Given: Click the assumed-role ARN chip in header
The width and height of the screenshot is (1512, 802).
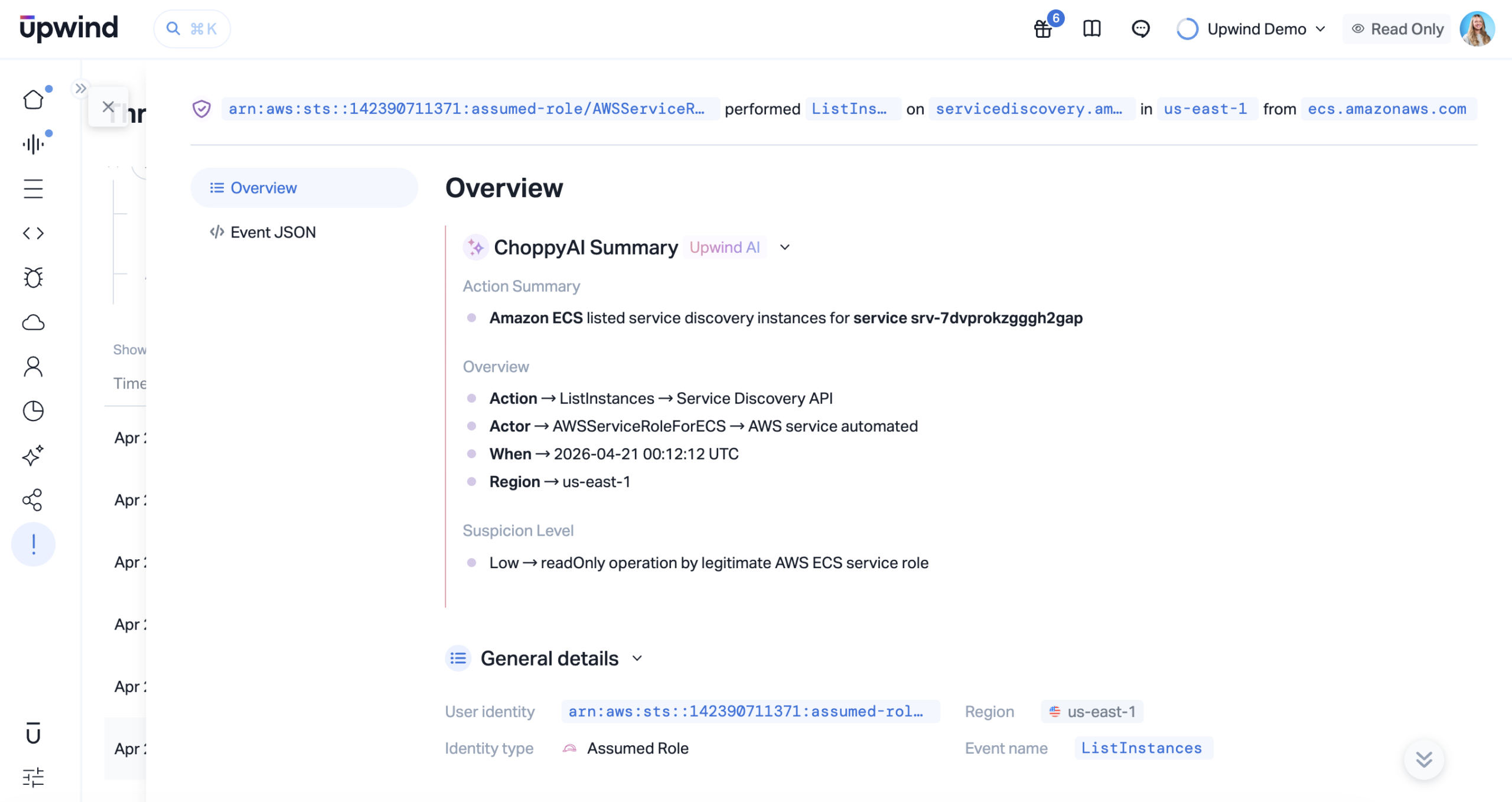Looking at the screenshot, I should coord(470,109).
